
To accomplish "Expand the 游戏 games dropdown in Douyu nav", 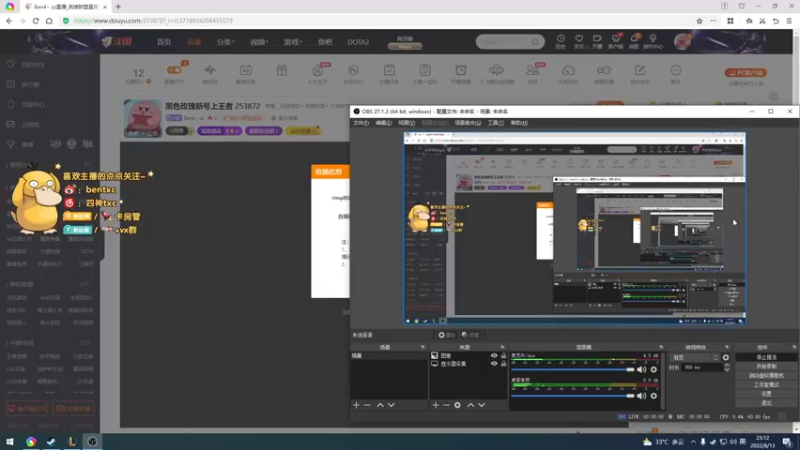I will pos(293,42).
